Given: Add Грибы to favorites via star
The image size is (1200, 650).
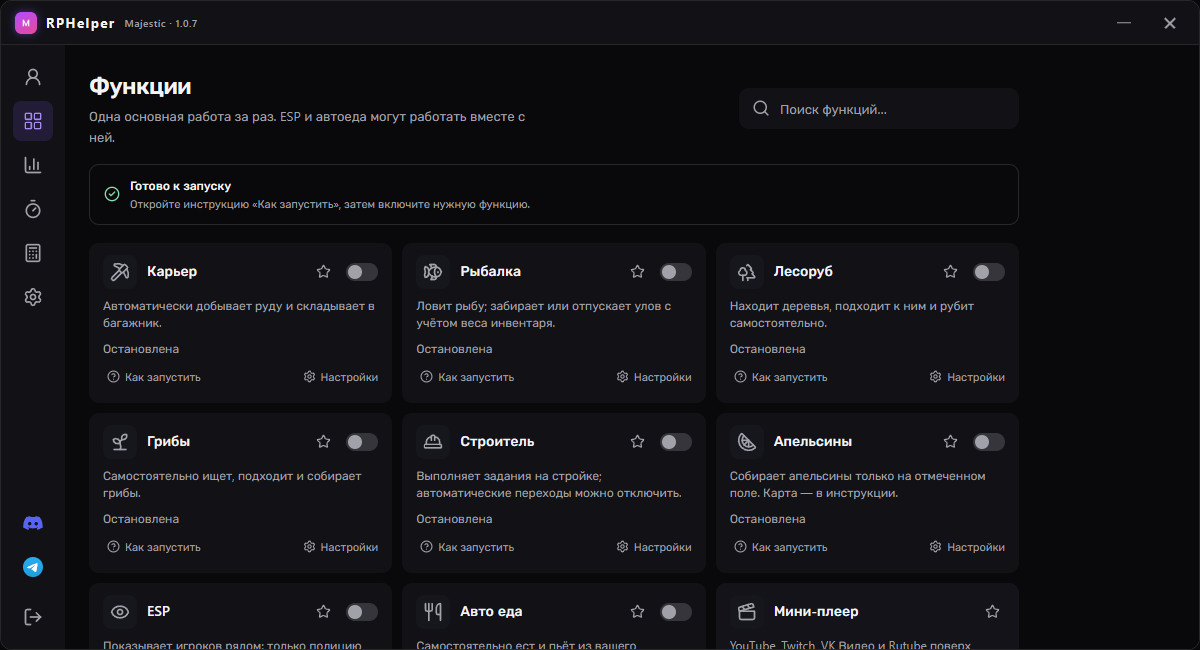Looking at the screenshot, I should pos(324,441).
